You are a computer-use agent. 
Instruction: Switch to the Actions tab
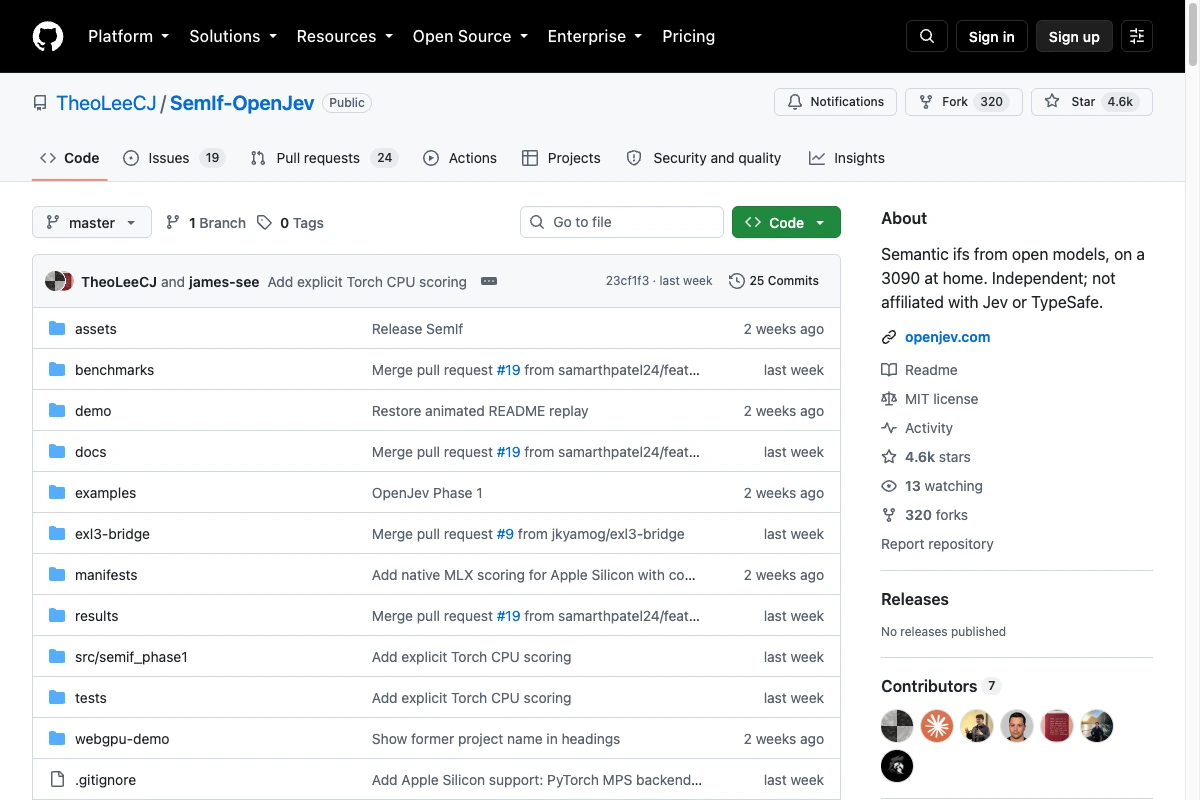pos(460,158)
